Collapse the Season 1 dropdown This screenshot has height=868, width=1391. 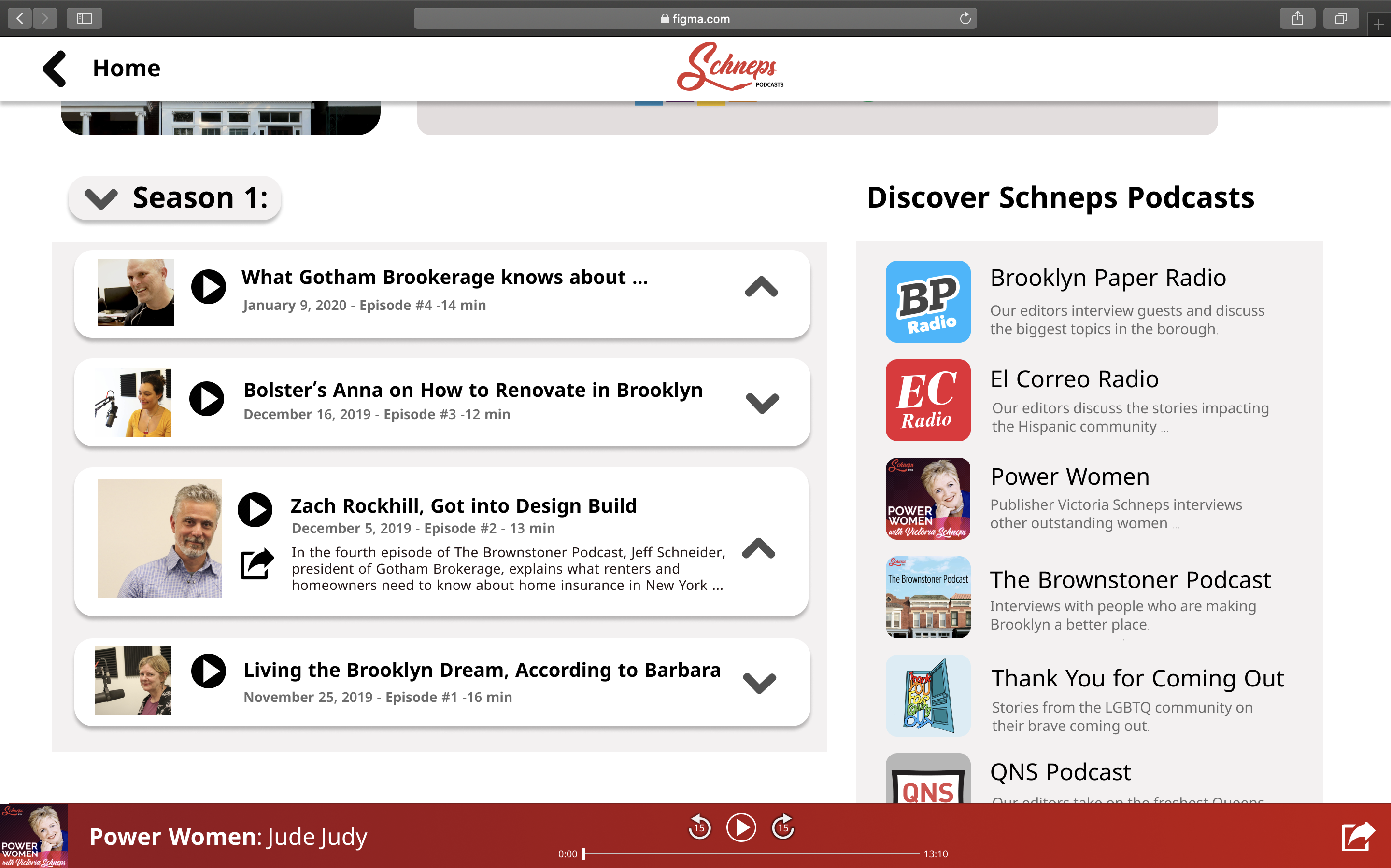point(174,198)
